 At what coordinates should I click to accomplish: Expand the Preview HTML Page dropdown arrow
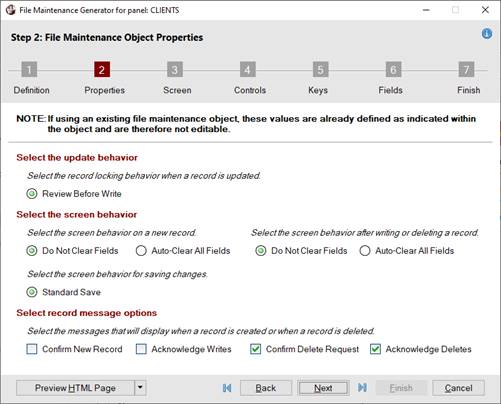(x=140, y=388)
